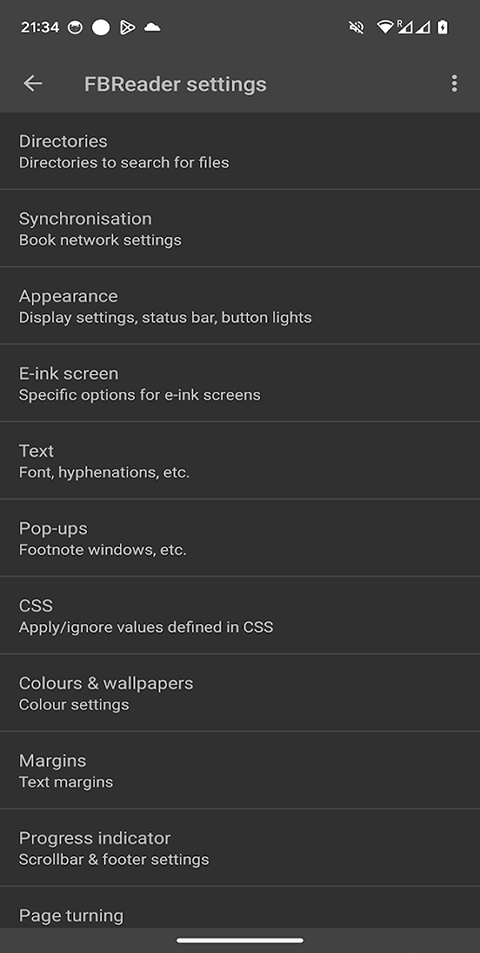Image resolution: width=480 pixels, height=953 pixels.
Task: Open Synchronisation settings
Action: (x=240, y=228)
